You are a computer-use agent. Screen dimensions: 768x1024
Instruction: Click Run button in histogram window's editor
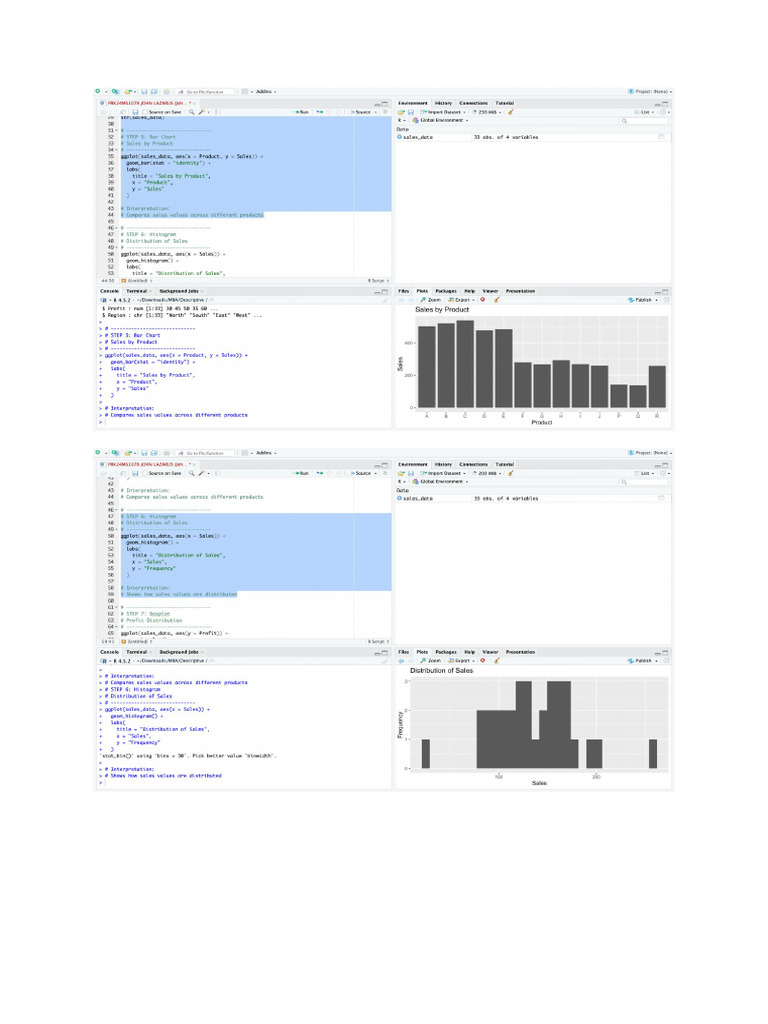tap(300, 473)
